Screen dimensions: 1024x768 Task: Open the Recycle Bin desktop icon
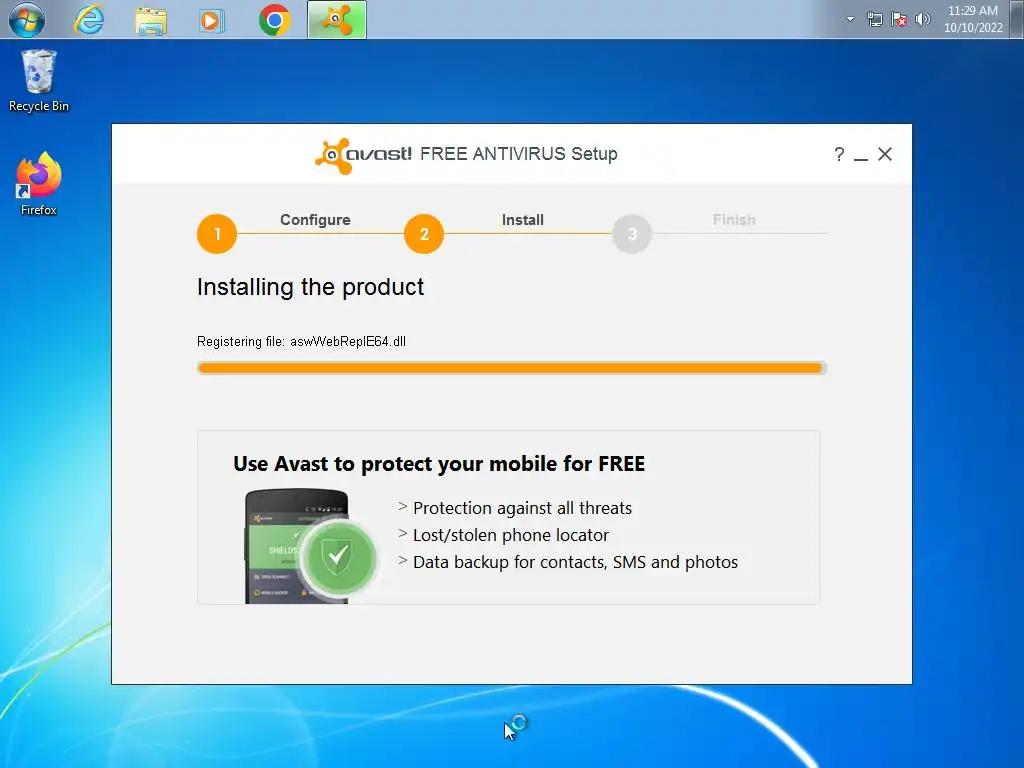tap(39, 81)
